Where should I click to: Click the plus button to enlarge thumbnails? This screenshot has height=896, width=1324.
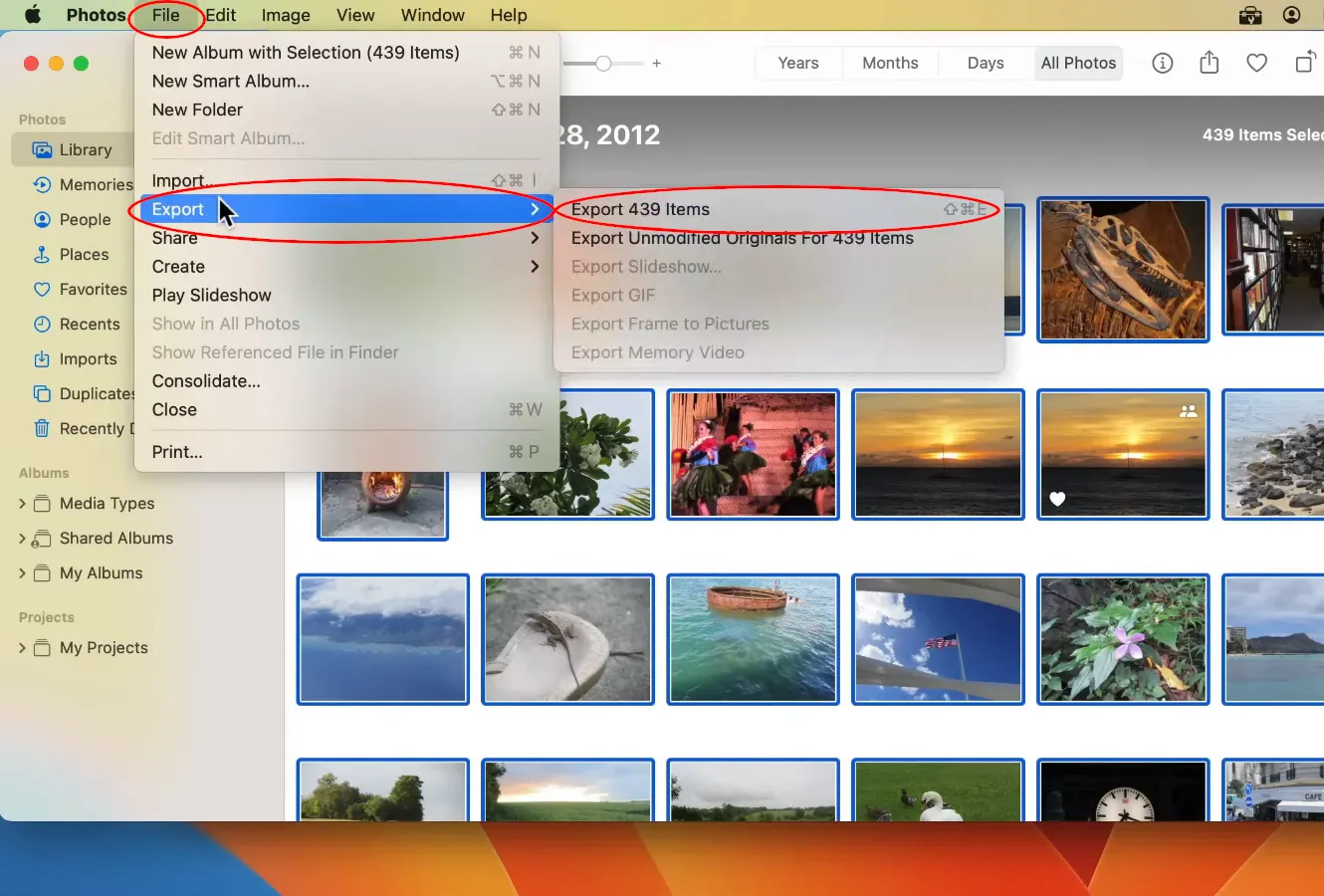click(x=656, y=63)
